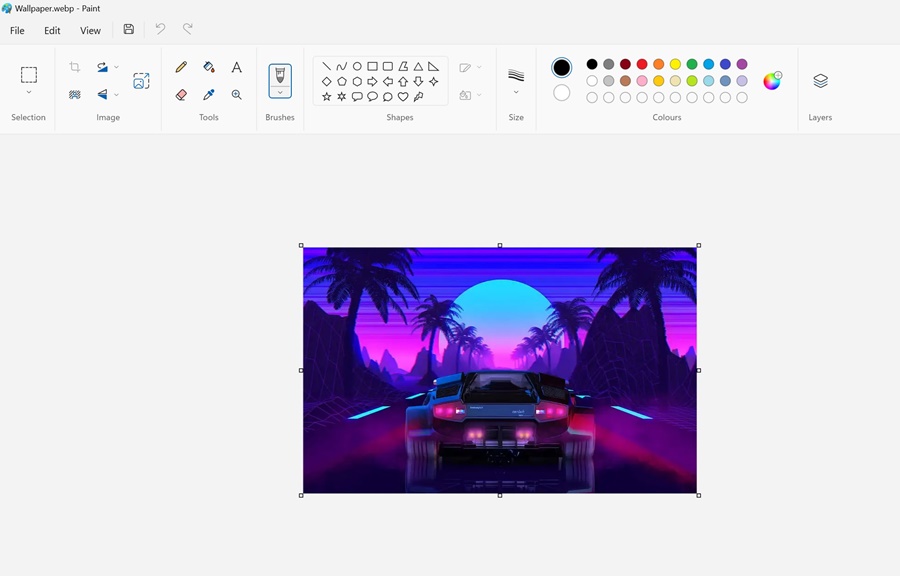Select the Eraser tool
Screen dimensions: 900x576
(181, 95)
